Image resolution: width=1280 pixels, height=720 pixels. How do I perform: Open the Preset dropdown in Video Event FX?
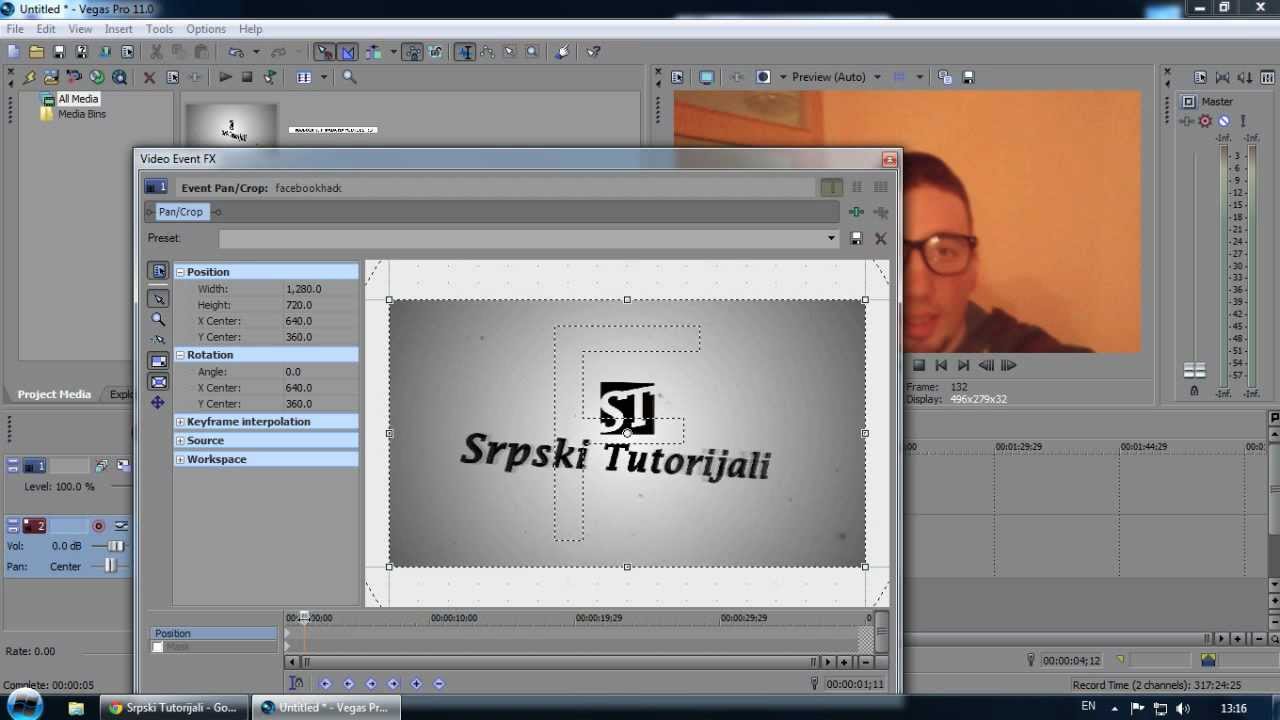[x=830, y=238]
